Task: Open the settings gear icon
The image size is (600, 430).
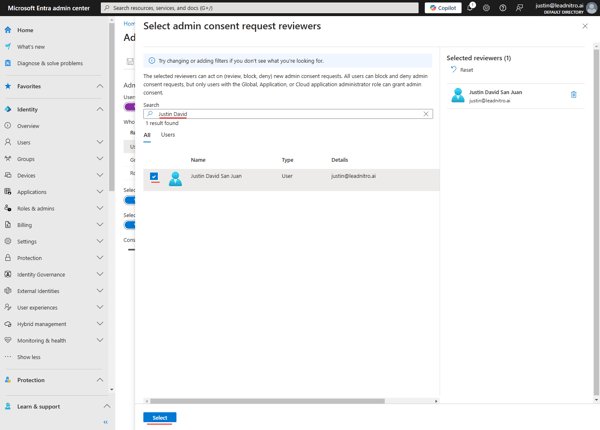Action: 487,8
